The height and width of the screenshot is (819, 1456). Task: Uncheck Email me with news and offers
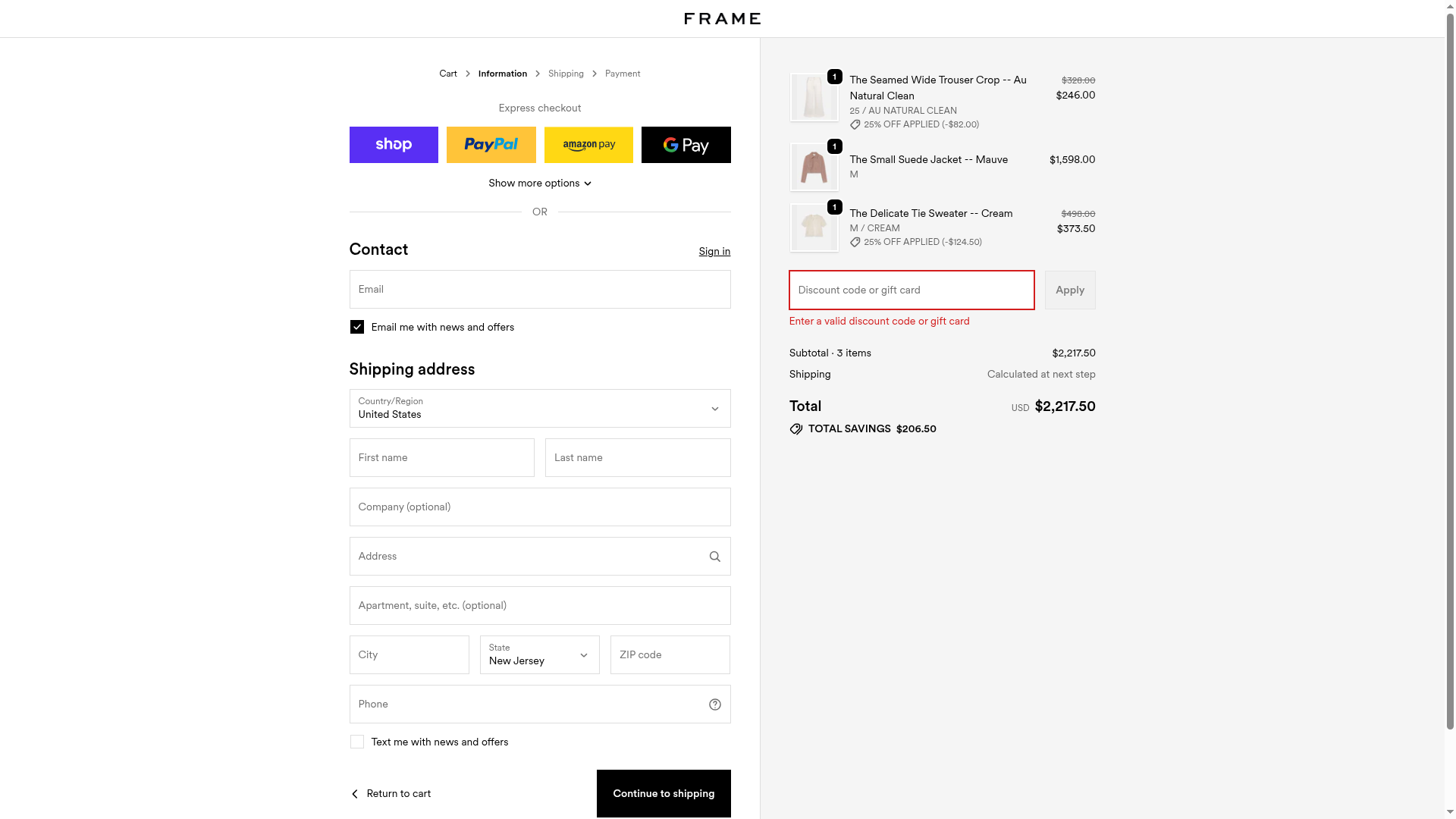(357, 327)
